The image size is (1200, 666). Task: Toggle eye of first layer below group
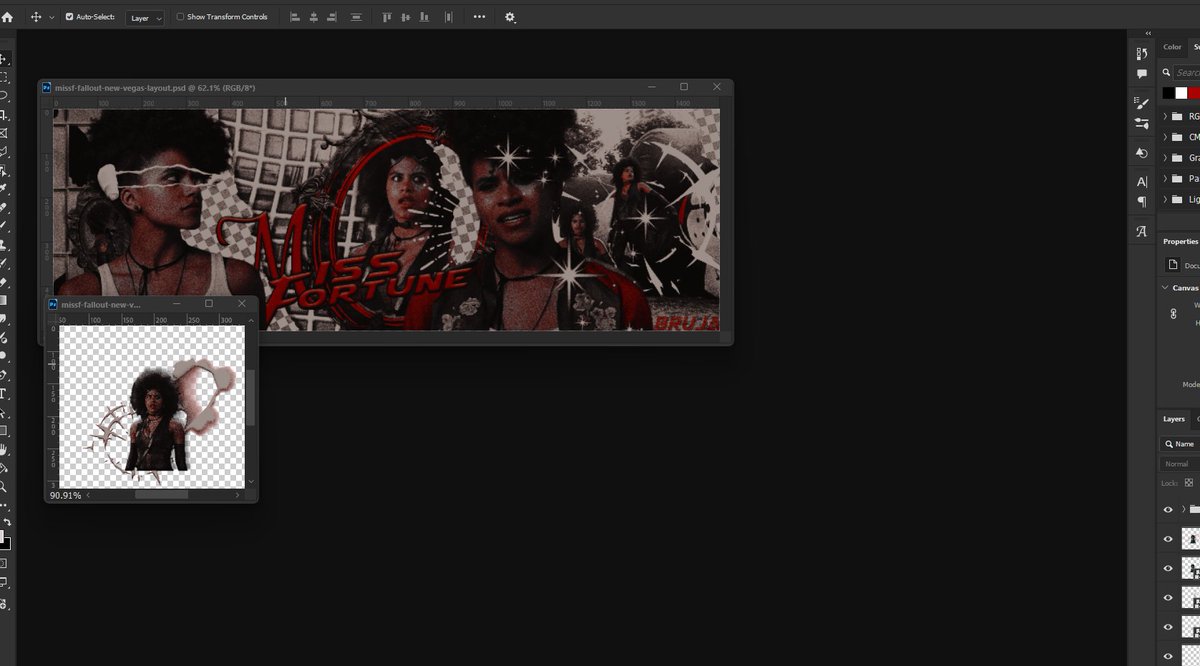[1168, 539]
